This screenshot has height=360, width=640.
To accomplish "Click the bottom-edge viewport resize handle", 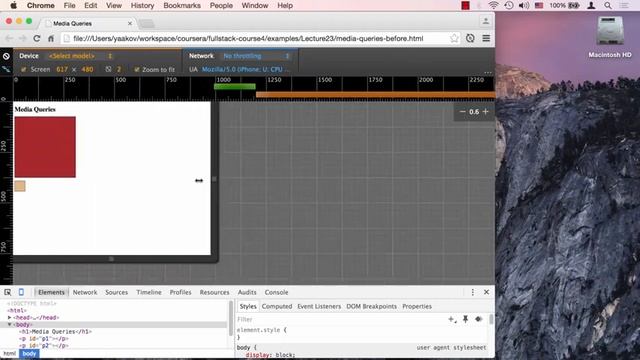I will (x=111, y=259).
